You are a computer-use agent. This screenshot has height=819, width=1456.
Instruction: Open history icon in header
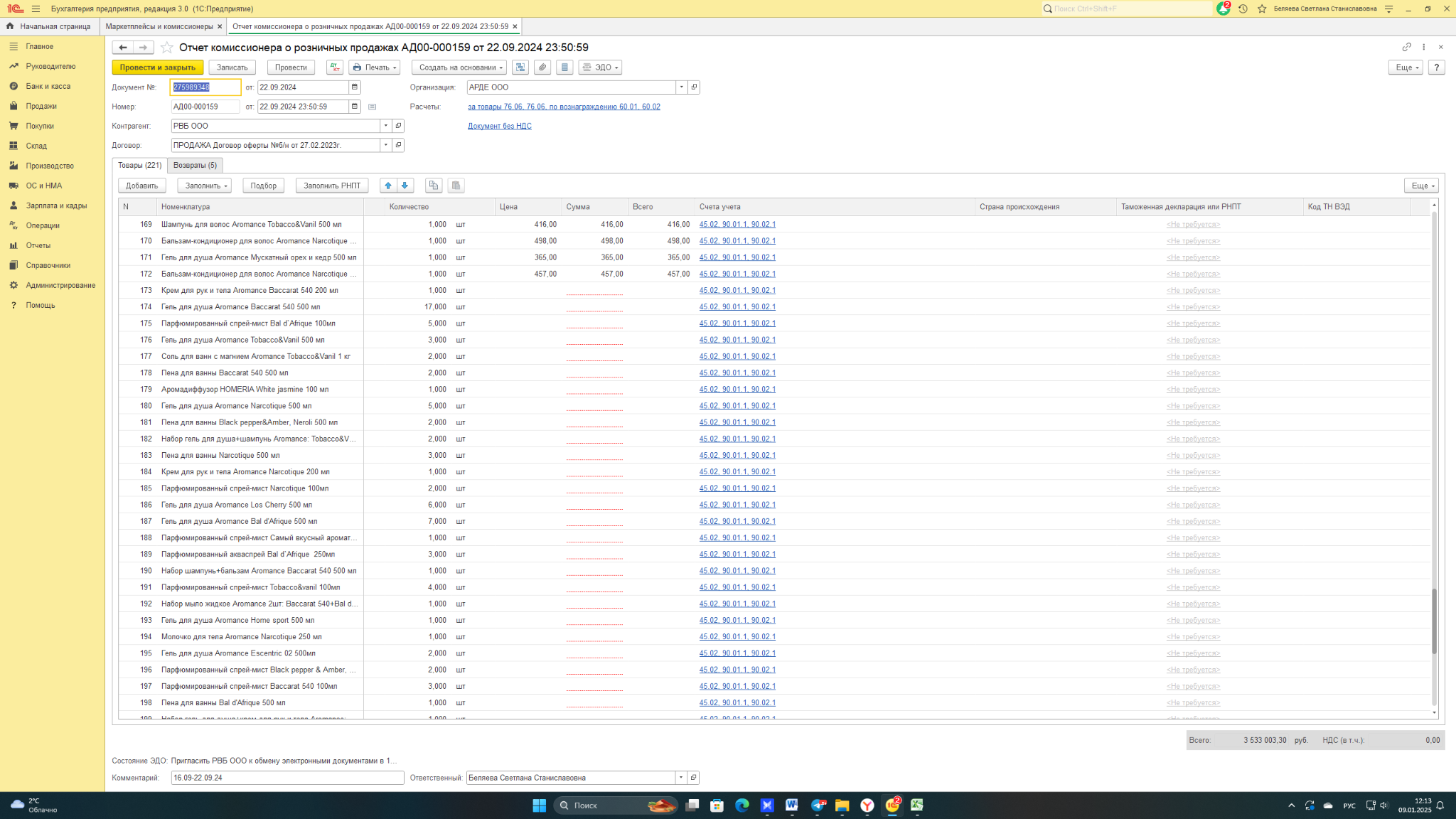pyautogui.click(x=1243, y=9)
